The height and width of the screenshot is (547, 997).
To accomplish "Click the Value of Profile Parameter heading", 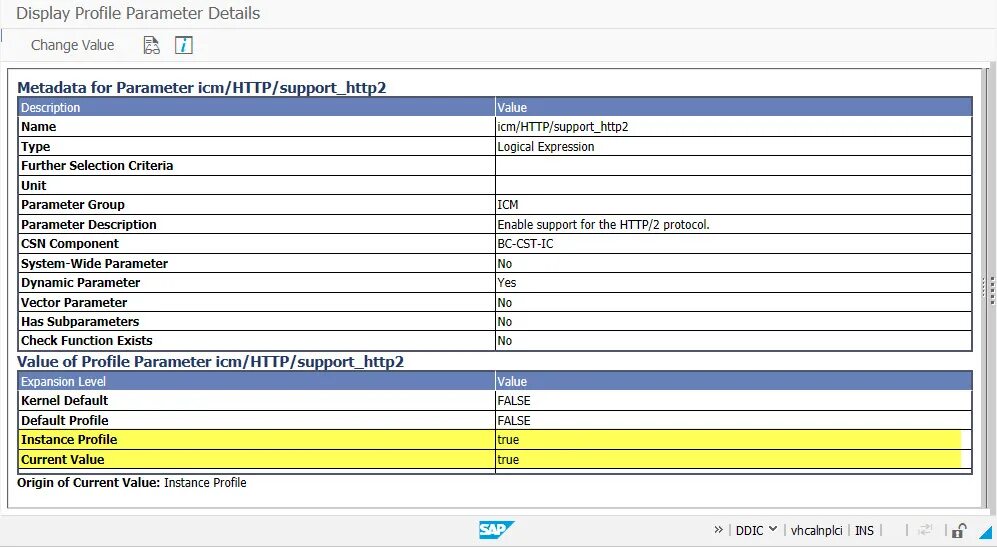I will [210, 361].
